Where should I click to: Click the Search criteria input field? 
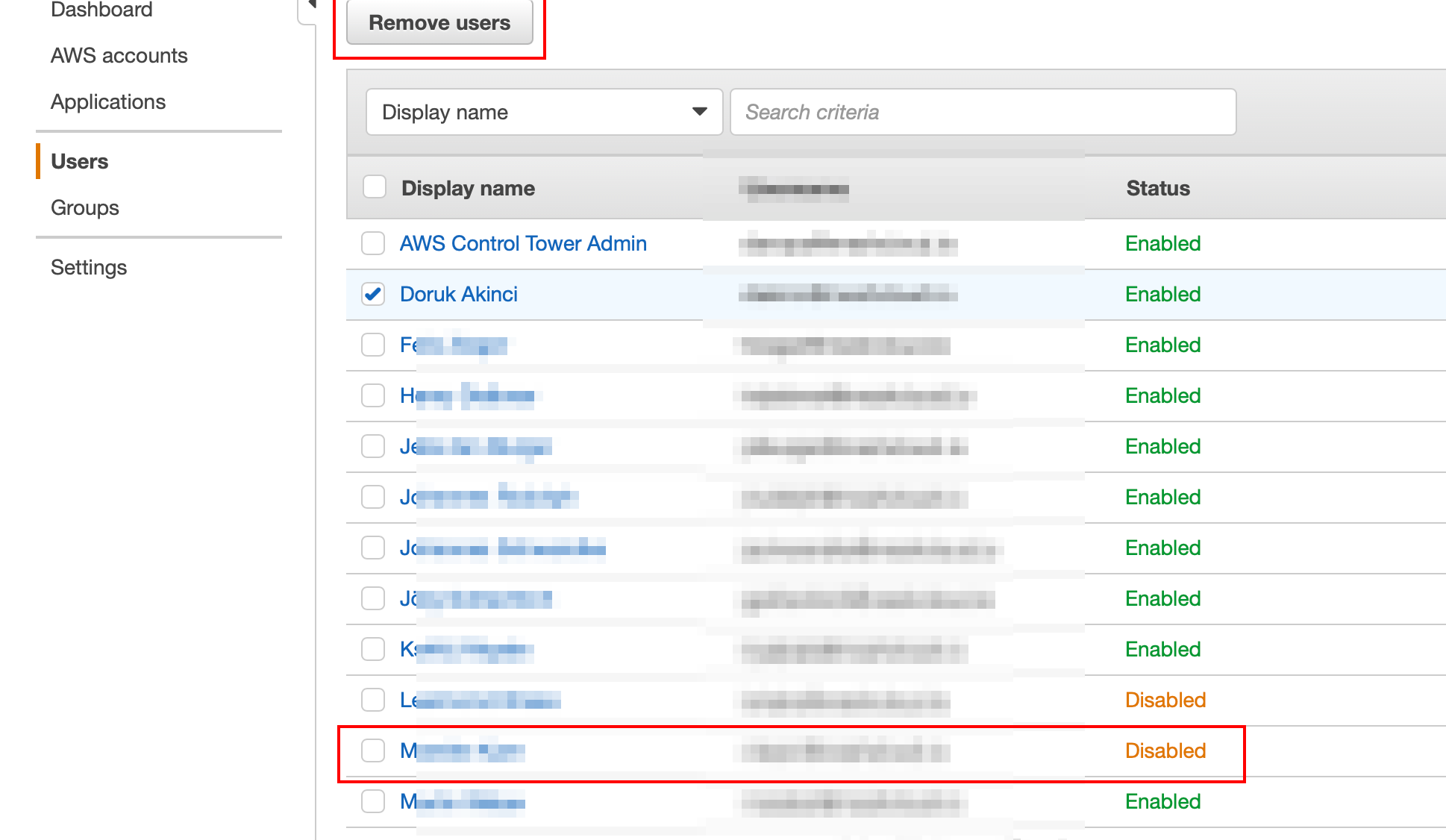coord(983,112)
